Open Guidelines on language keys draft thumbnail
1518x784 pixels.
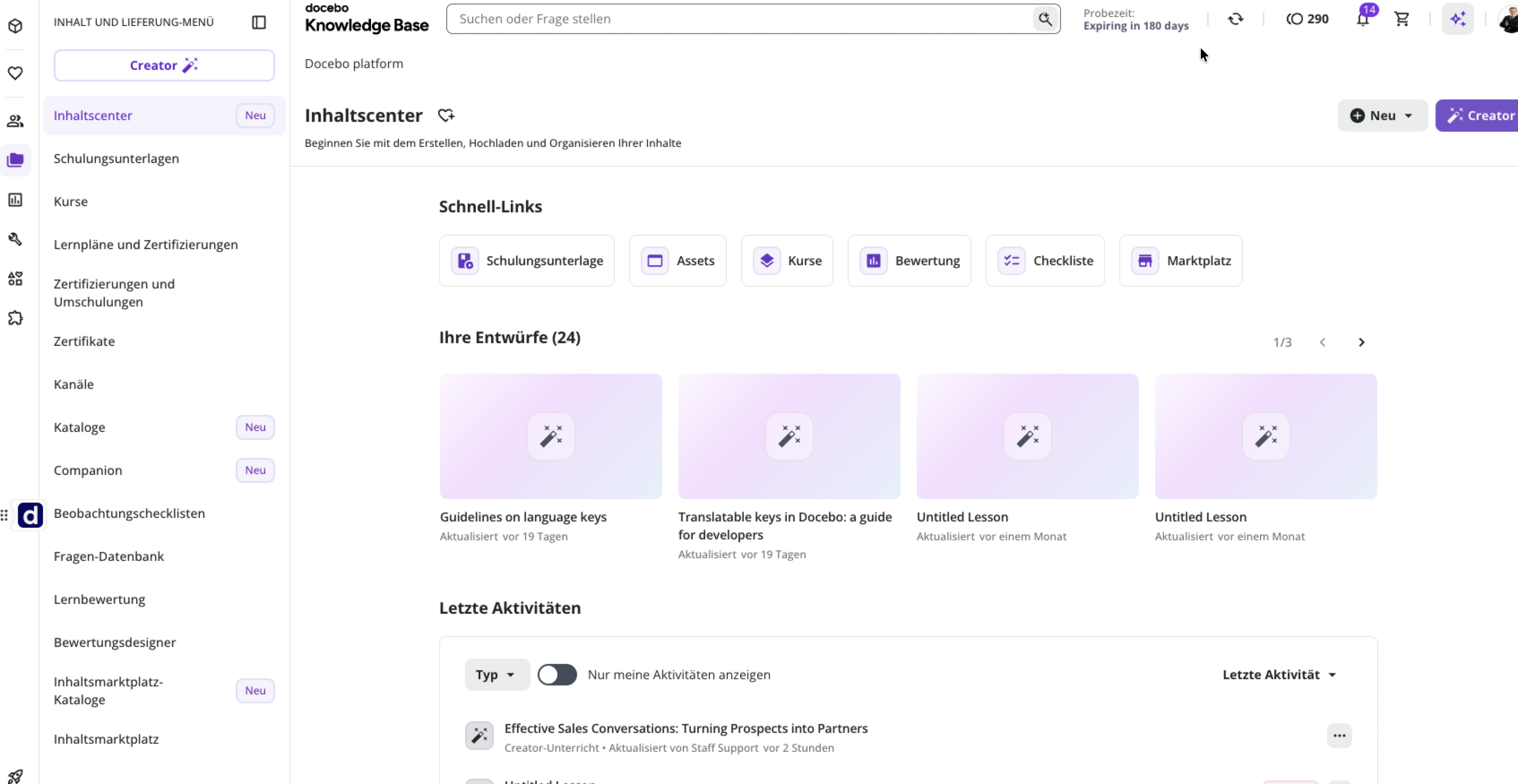click(550, 436)
